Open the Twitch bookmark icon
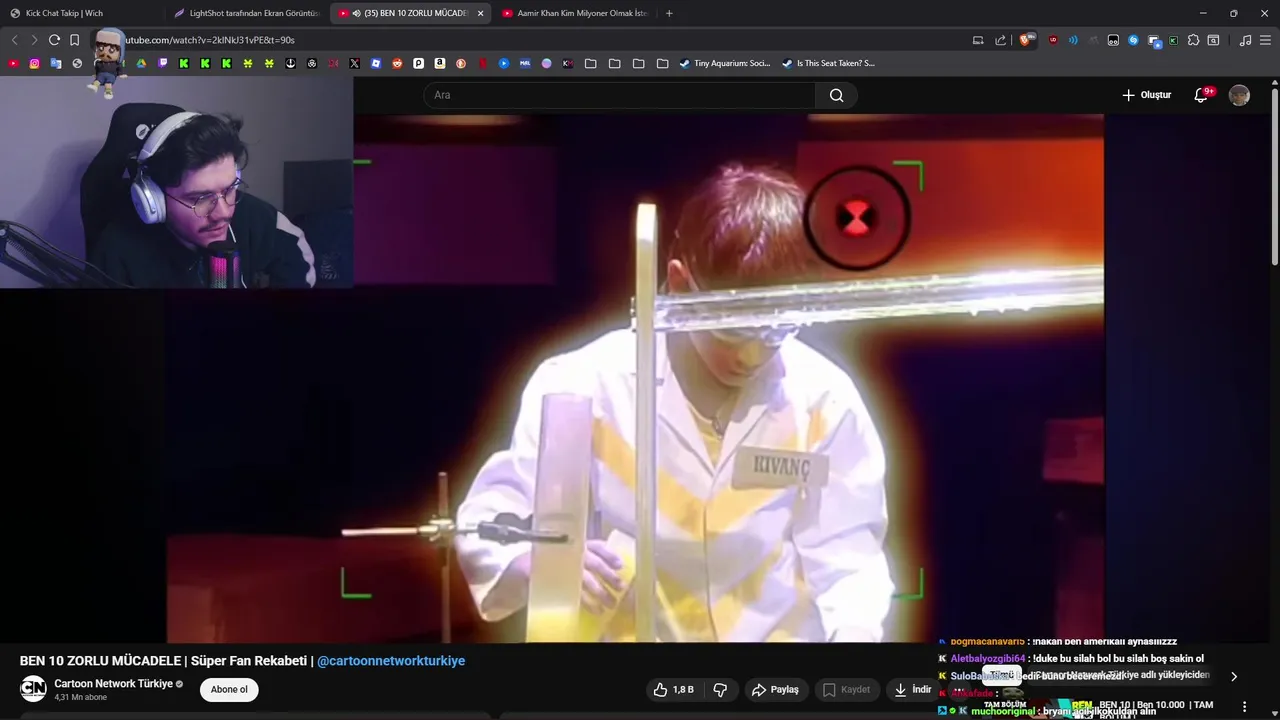The image size is (1280, 720). pyautogui.click(x=163, y=63)
